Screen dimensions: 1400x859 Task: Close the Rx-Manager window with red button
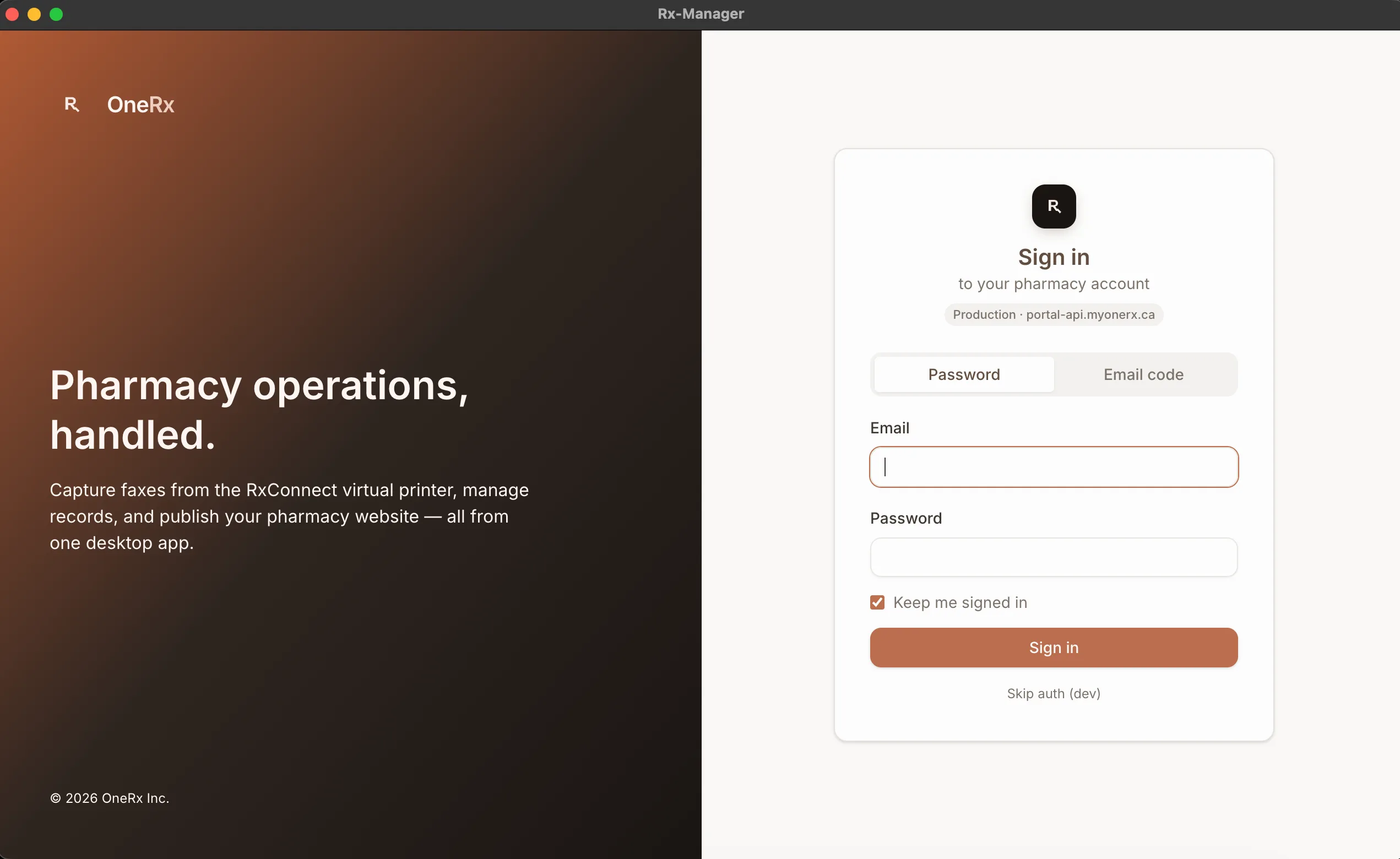coord(12,14)
